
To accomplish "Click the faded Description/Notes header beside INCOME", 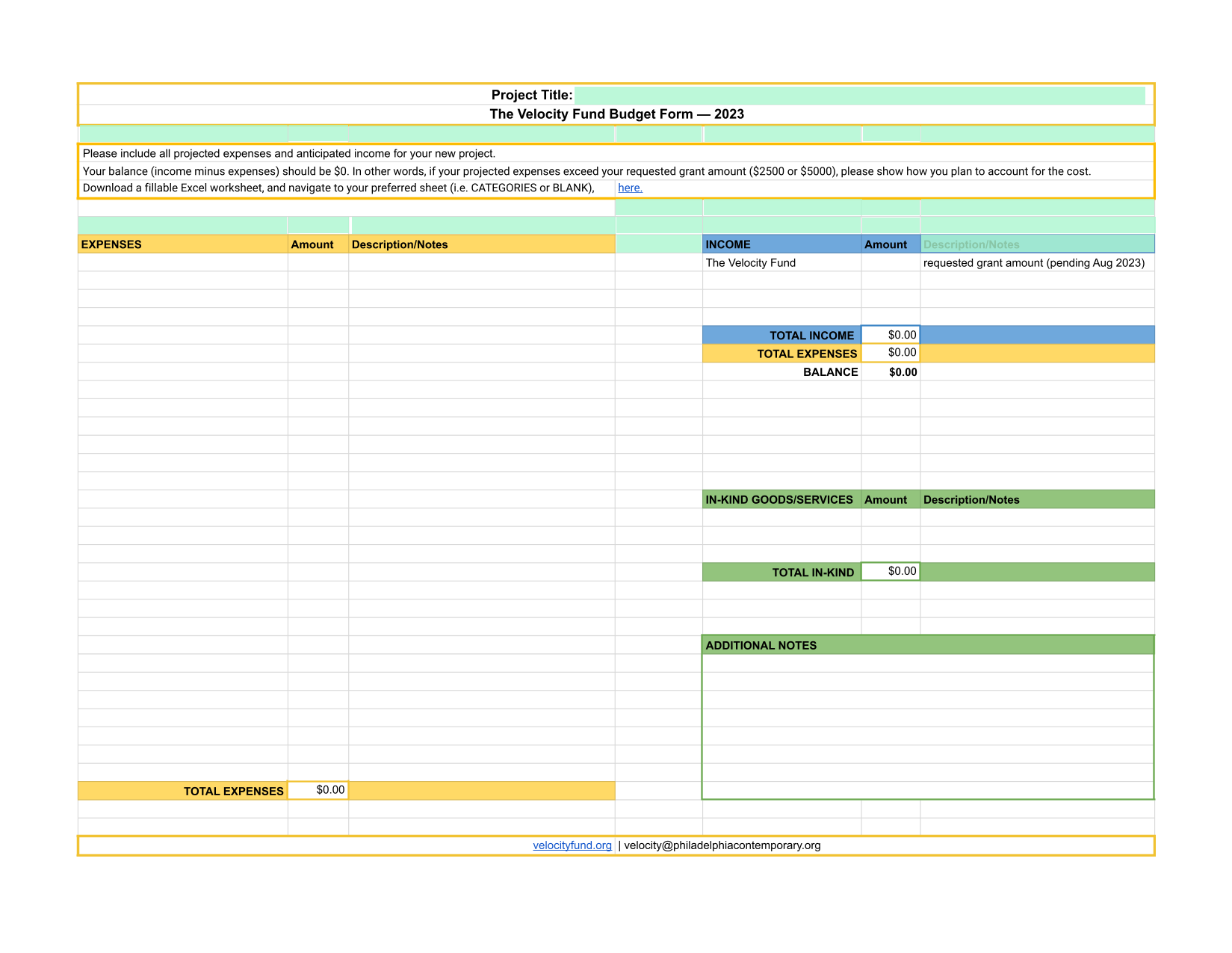I will click(x=1038, y=244).
